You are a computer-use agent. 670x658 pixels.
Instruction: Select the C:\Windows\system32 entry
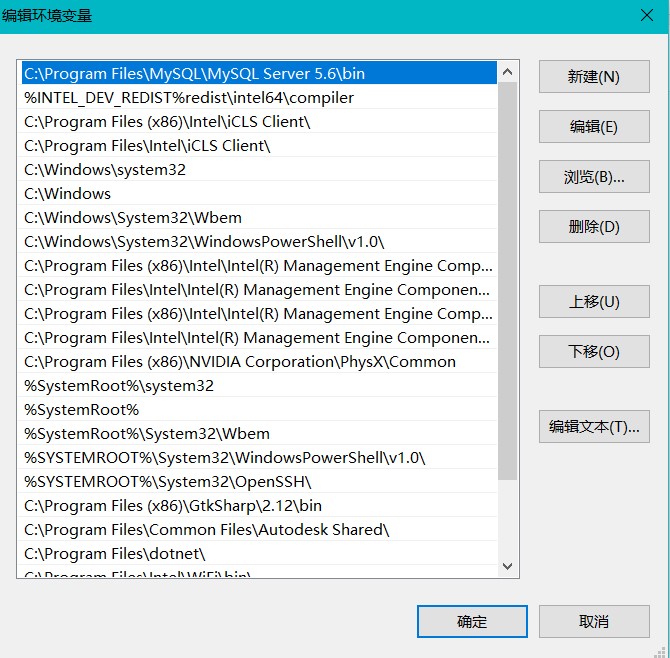(x=259, y=170)
